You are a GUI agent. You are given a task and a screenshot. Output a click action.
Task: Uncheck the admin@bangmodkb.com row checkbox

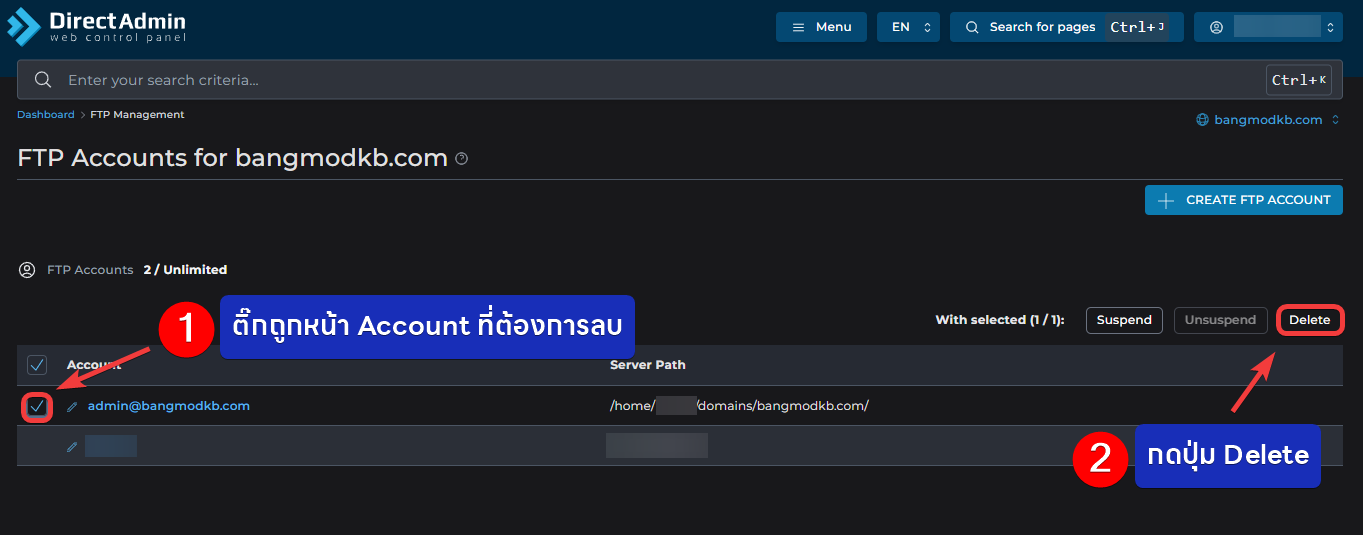pos(37,406)
